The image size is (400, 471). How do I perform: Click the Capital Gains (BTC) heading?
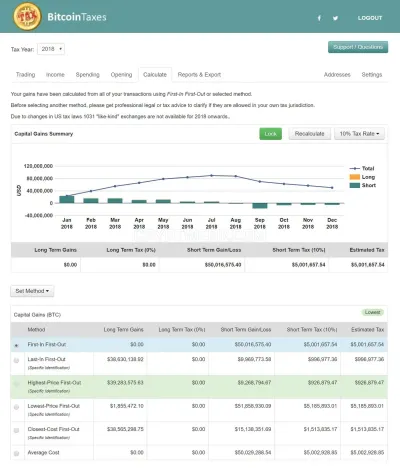pos(37,315)
